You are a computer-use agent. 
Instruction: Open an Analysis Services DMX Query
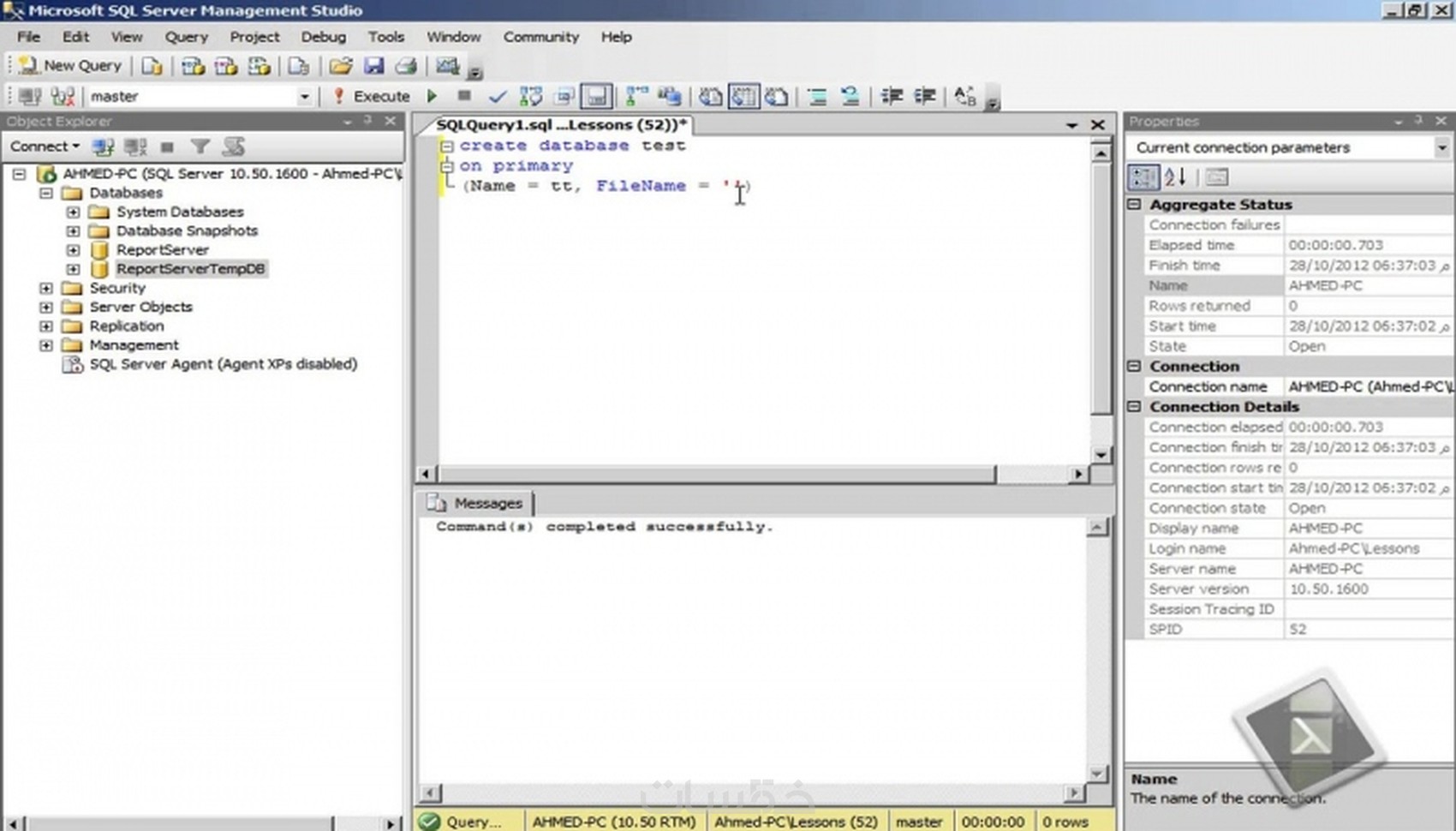226,66
